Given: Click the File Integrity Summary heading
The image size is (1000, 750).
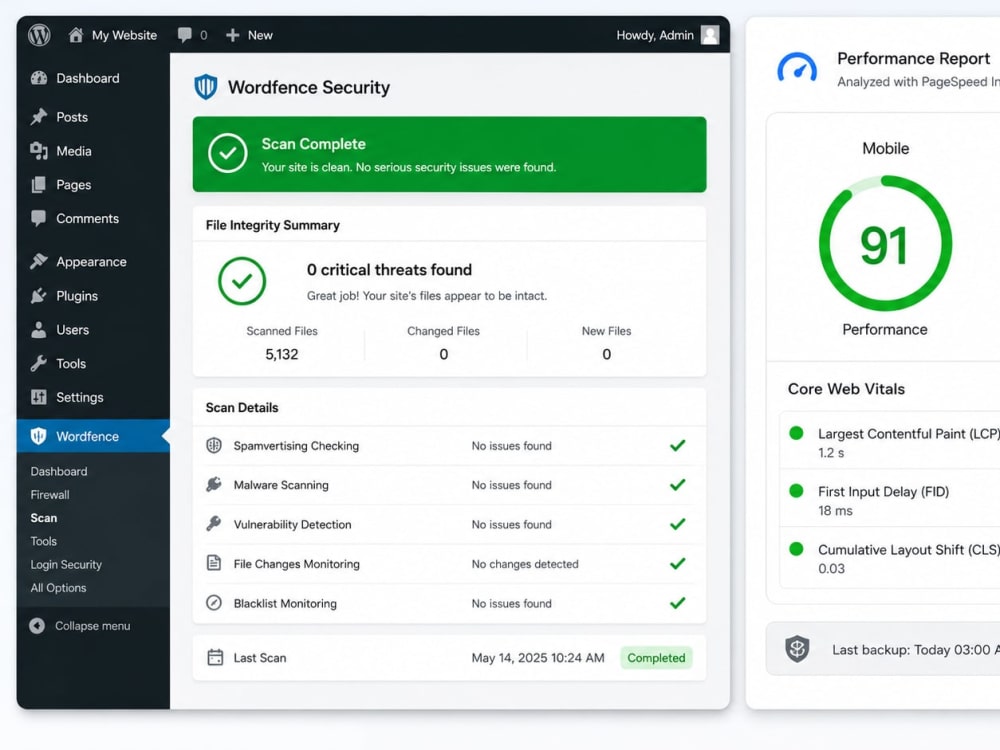Looking at the screenshot, I should [x=272, y=225].
